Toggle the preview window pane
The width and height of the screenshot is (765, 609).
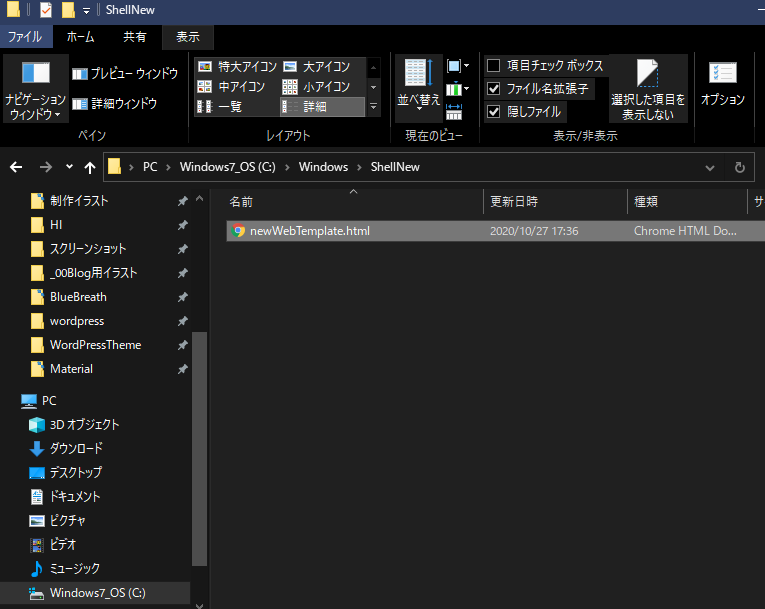point(125,73)
